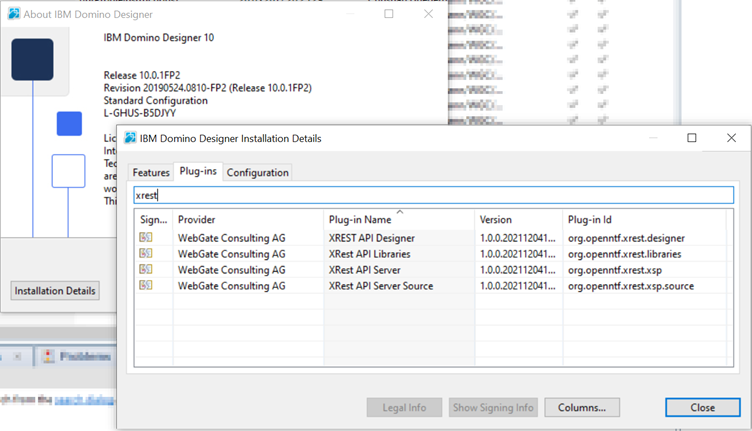Close the About IBM Domino Designer window
Screen dimensions: 752x431
pos(428,14)
